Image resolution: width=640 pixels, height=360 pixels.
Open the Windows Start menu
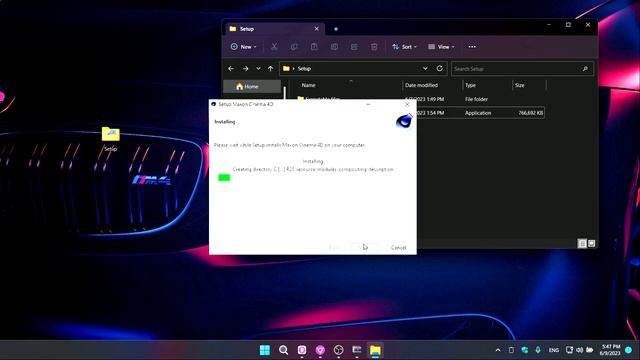[264, 350]
